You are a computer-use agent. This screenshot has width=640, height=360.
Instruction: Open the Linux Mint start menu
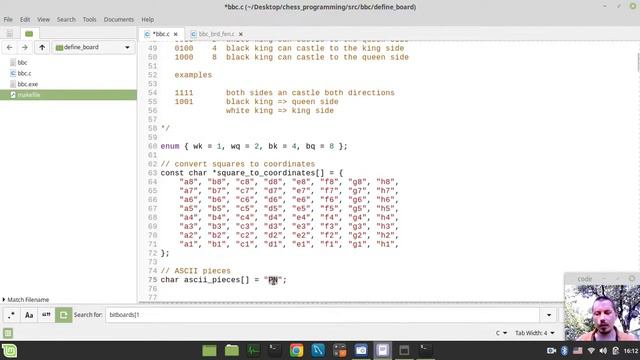pyautogui.click(x=9, y=351)
